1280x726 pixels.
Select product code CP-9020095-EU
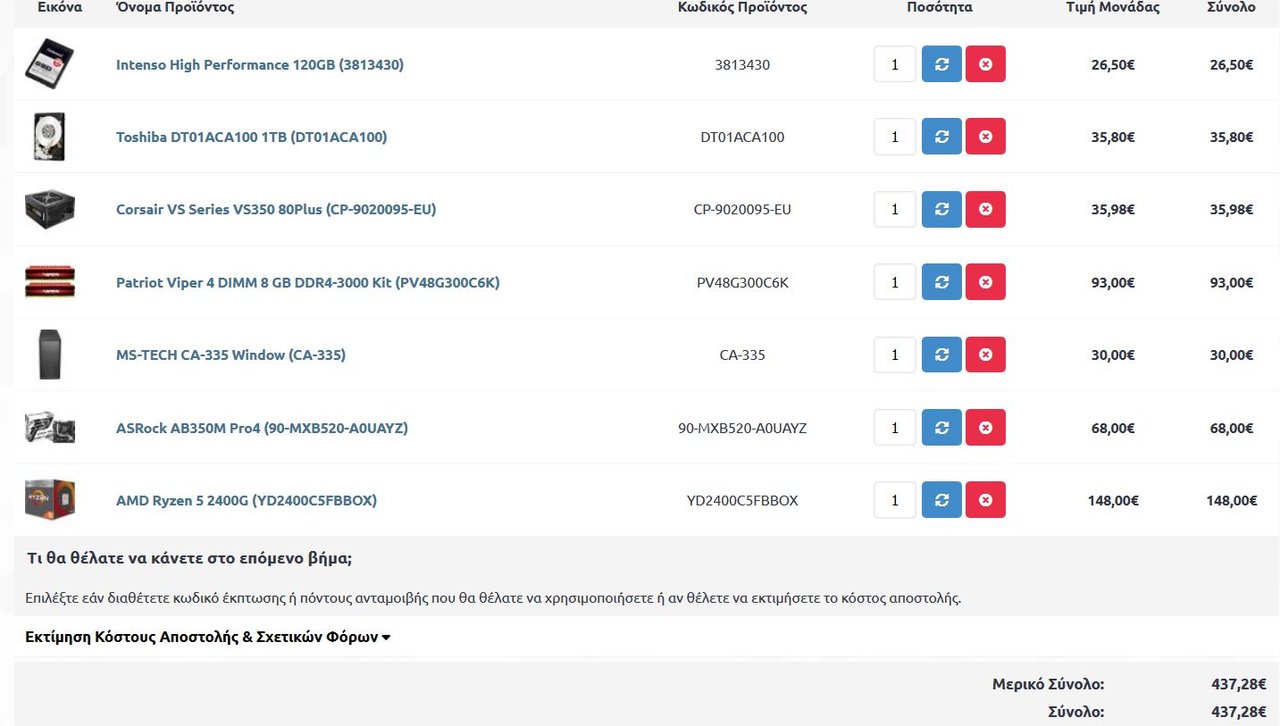tap(742, 210)
